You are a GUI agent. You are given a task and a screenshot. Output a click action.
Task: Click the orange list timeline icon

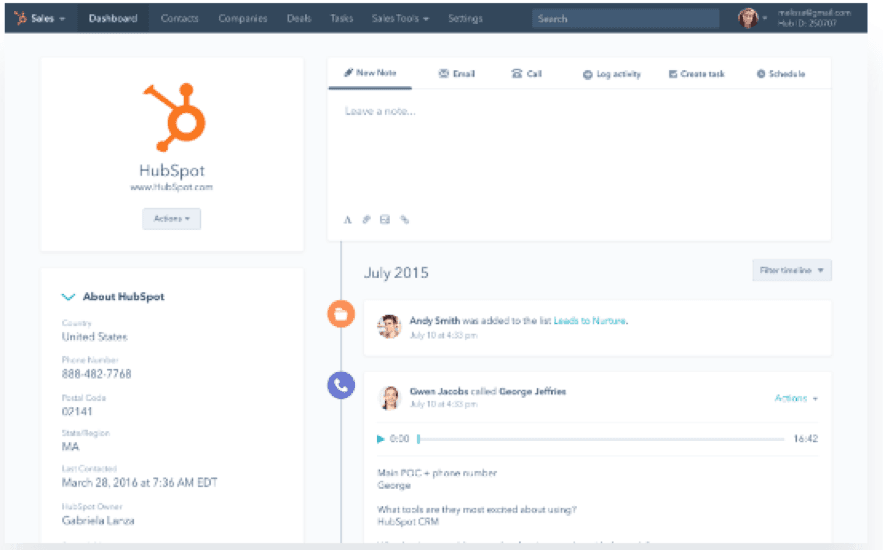tap(341, 314)
